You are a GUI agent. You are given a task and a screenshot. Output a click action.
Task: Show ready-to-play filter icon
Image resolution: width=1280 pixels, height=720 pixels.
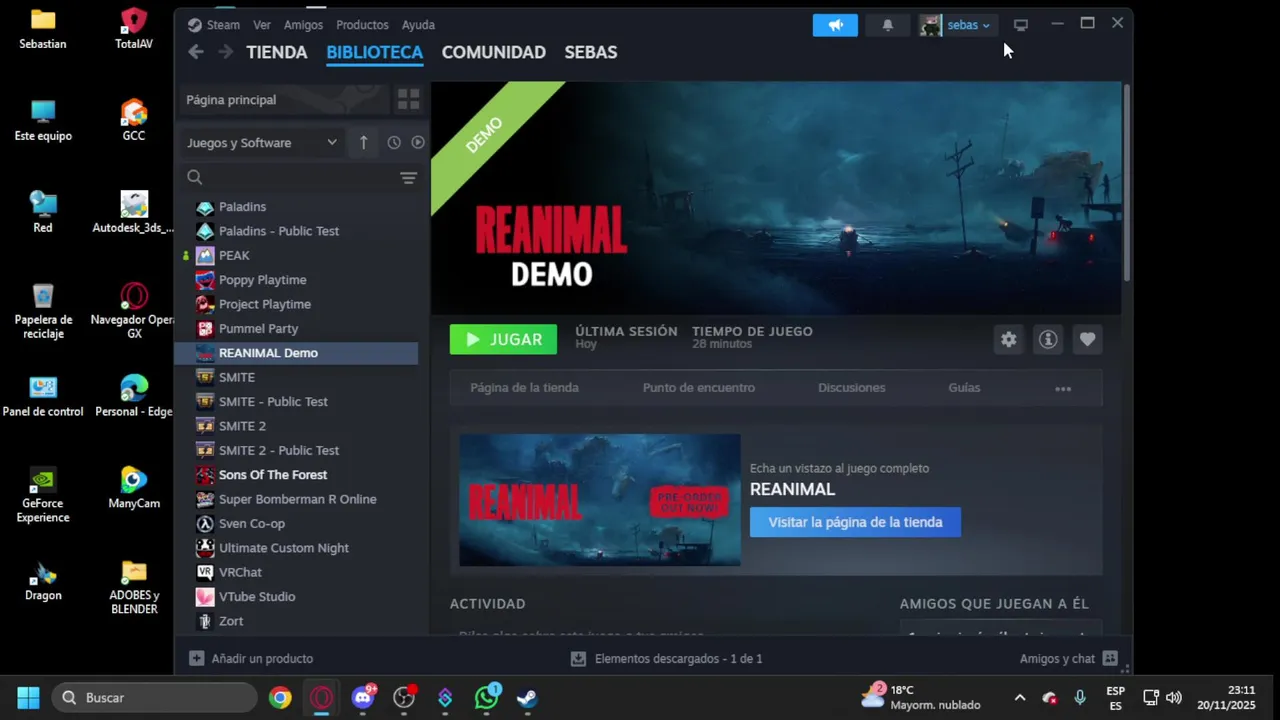click(x=418, y=143)
